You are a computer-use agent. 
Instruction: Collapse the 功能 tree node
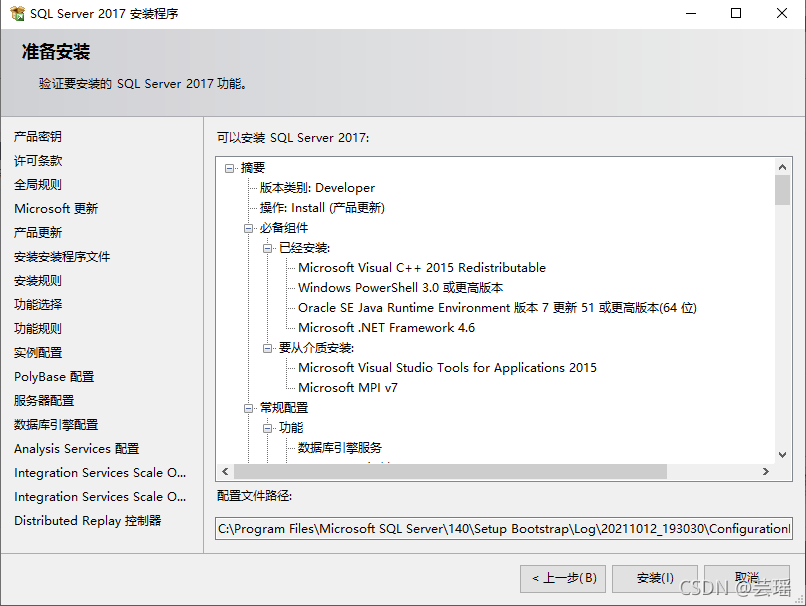[x=267, y=428]
